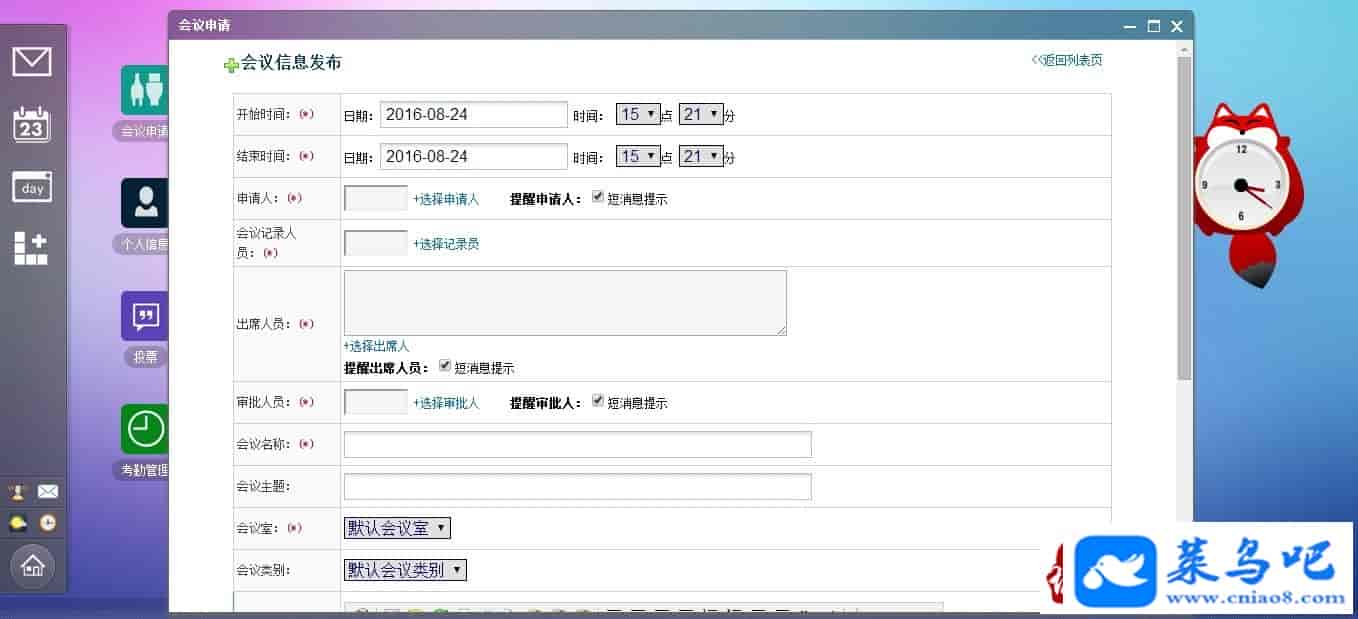Screen dimensions: 1358x619
Task: Click the 会议信息发布 heading text
Action: [x=291, y=63]
